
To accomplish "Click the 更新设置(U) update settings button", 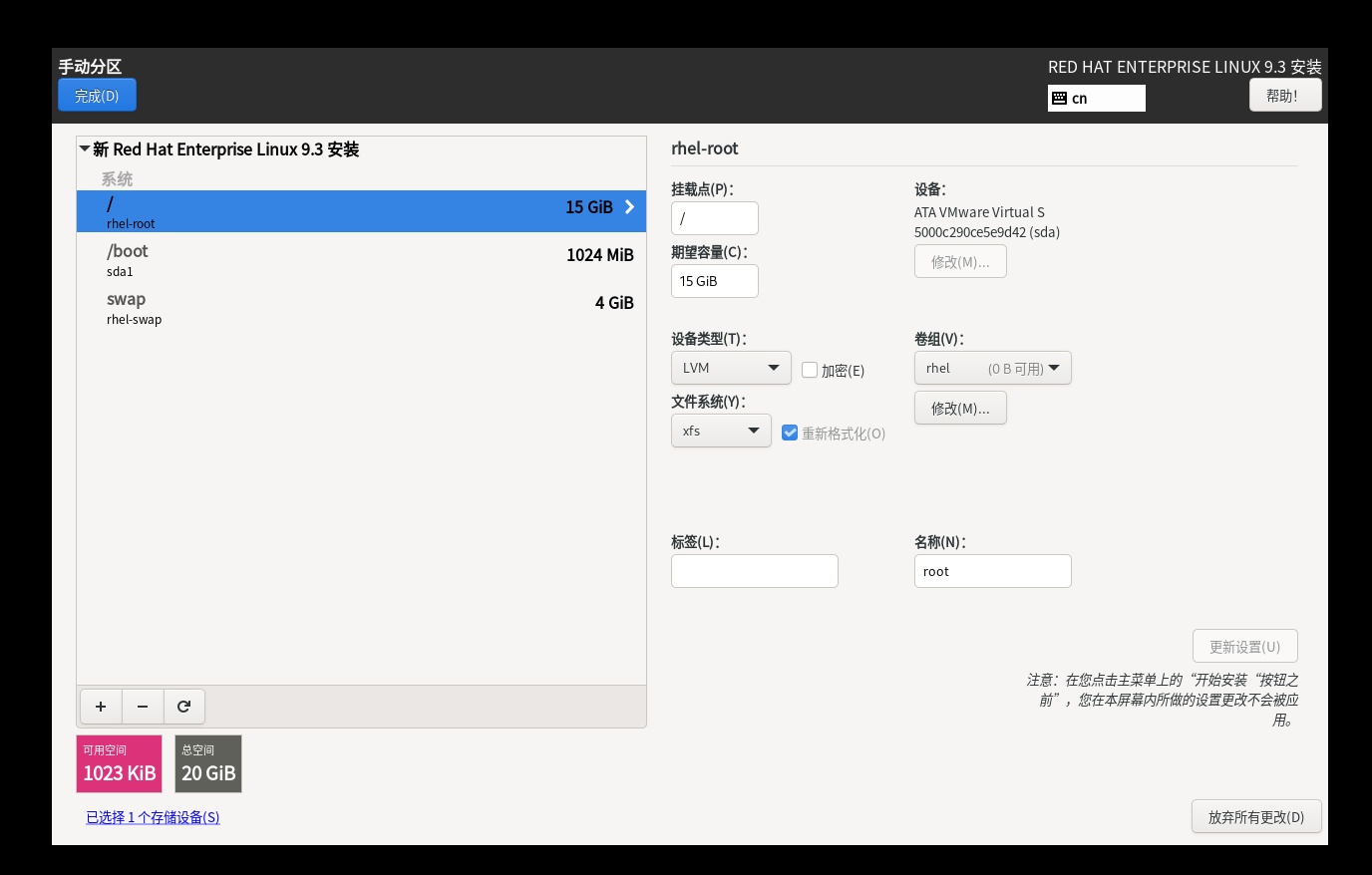I will point(1244,645).
